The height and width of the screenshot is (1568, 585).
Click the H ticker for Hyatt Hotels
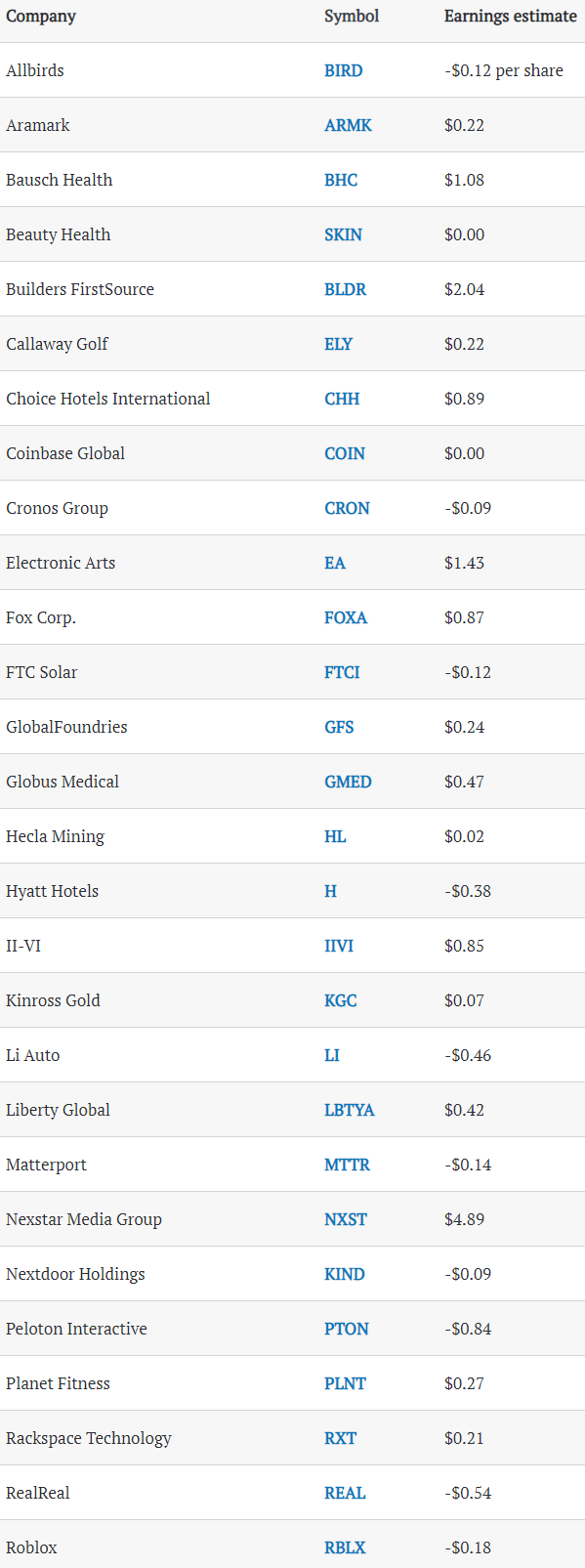pyautogui.click(x=330, y=891)
